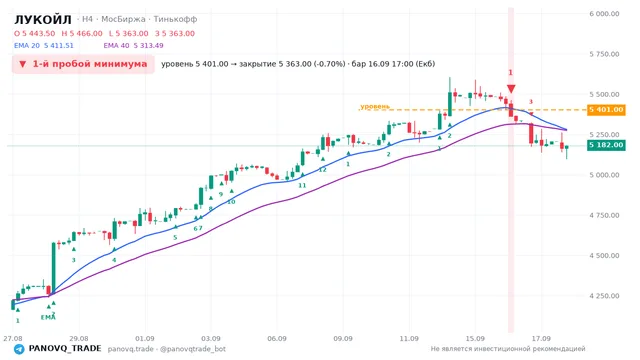Viewport: 640px width, 360px height.
Task: Click the green 'EMA' label at bottom left
Action: coord(48,318)
